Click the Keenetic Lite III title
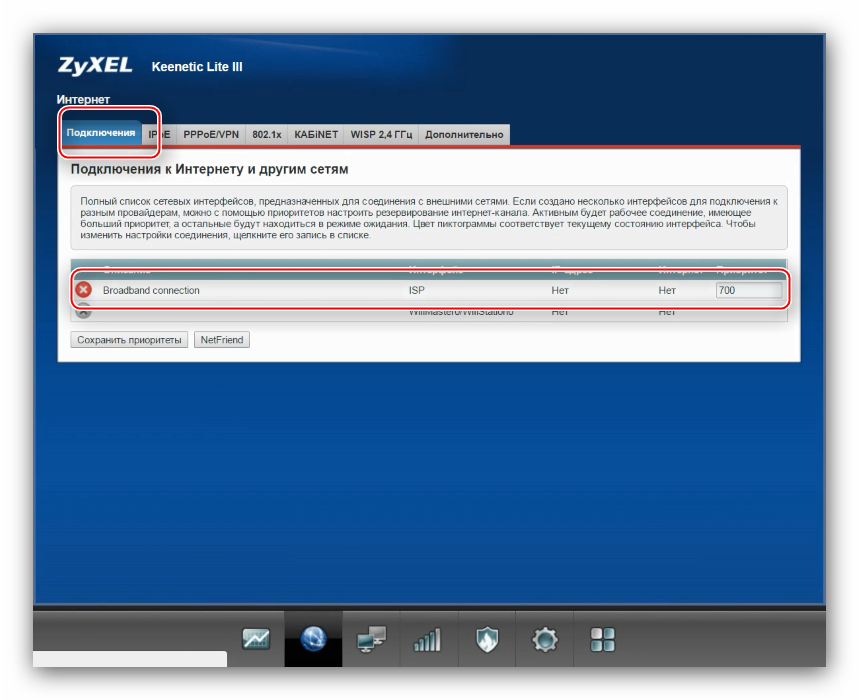This screenshot has width=859, height=700. [x=197, y=67]
